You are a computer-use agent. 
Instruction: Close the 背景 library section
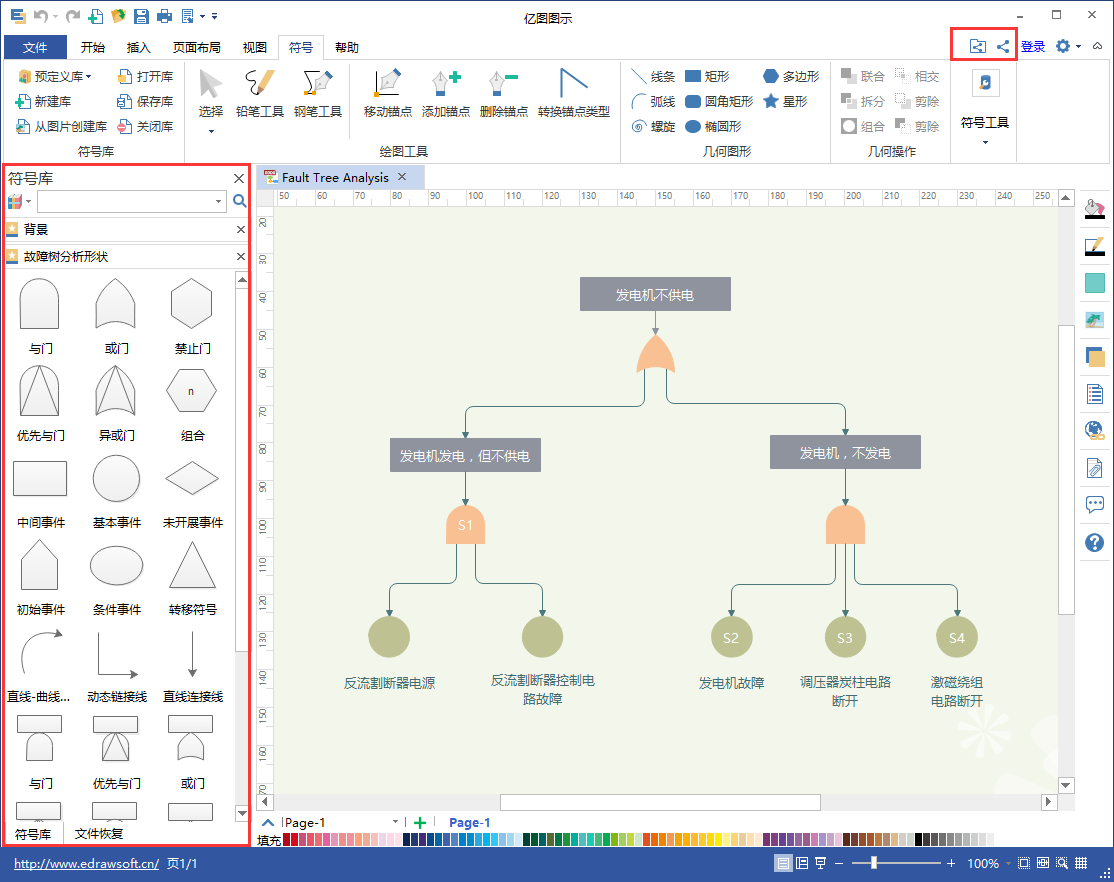click(241, 230)
